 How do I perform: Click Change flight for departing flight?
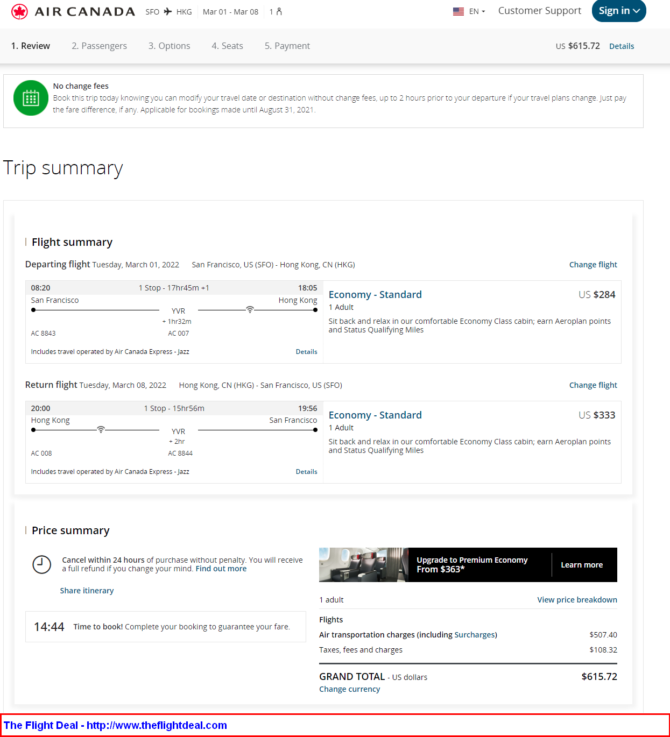593,265
